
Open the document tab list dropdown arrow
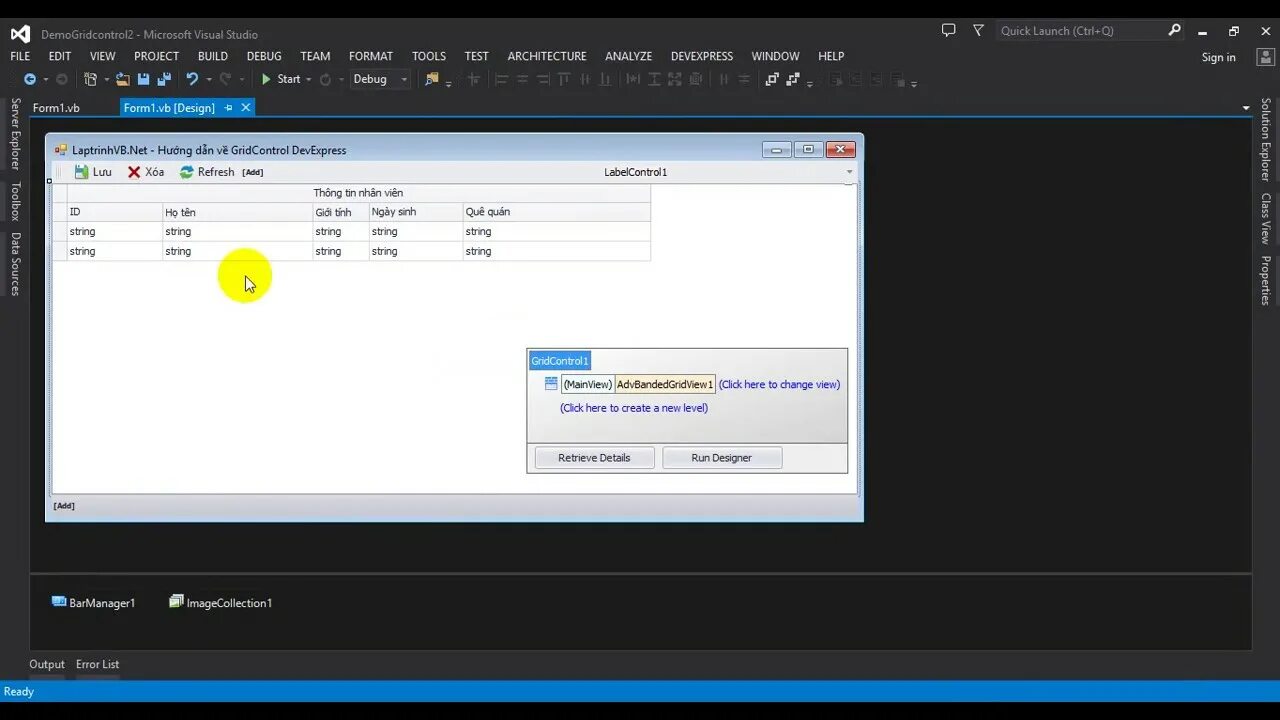tap(1246, 108)
